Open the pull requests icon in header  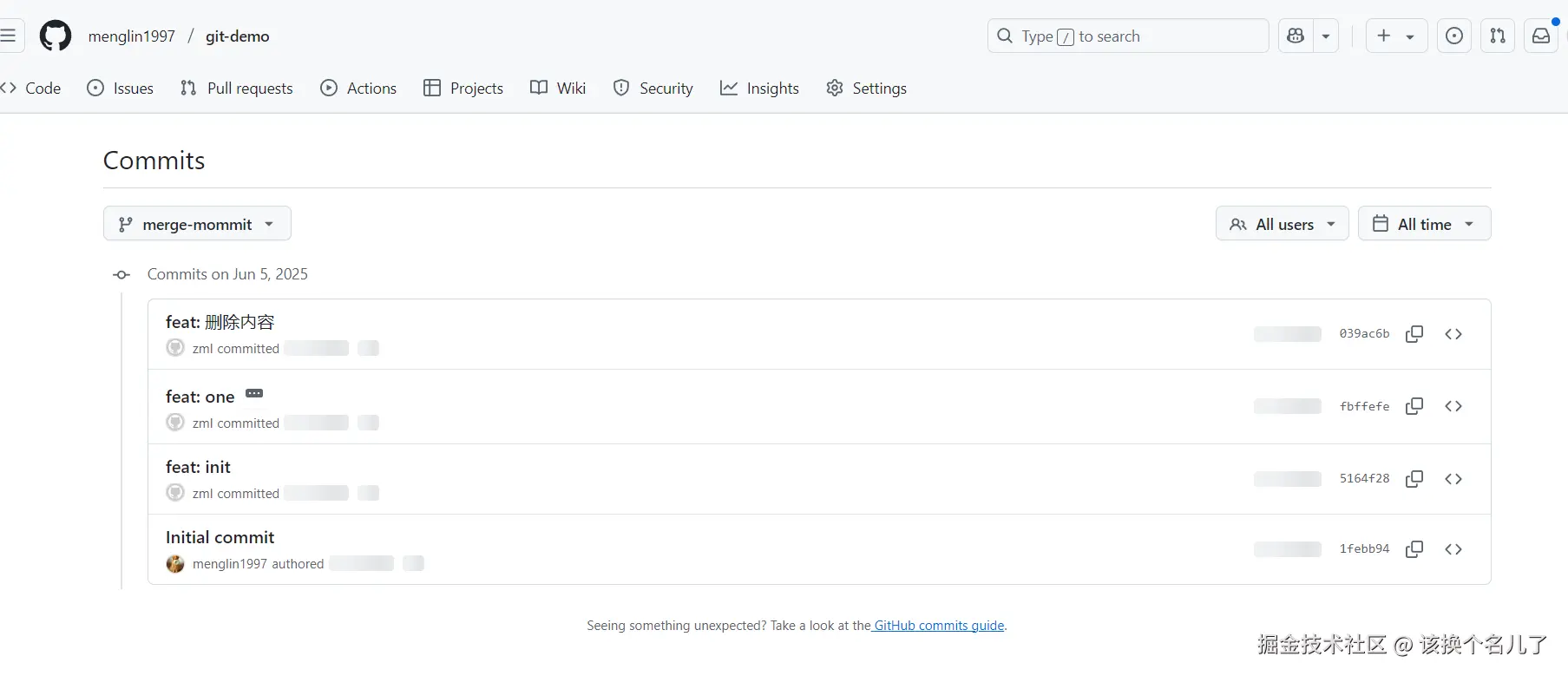[x=1498, y=36]
